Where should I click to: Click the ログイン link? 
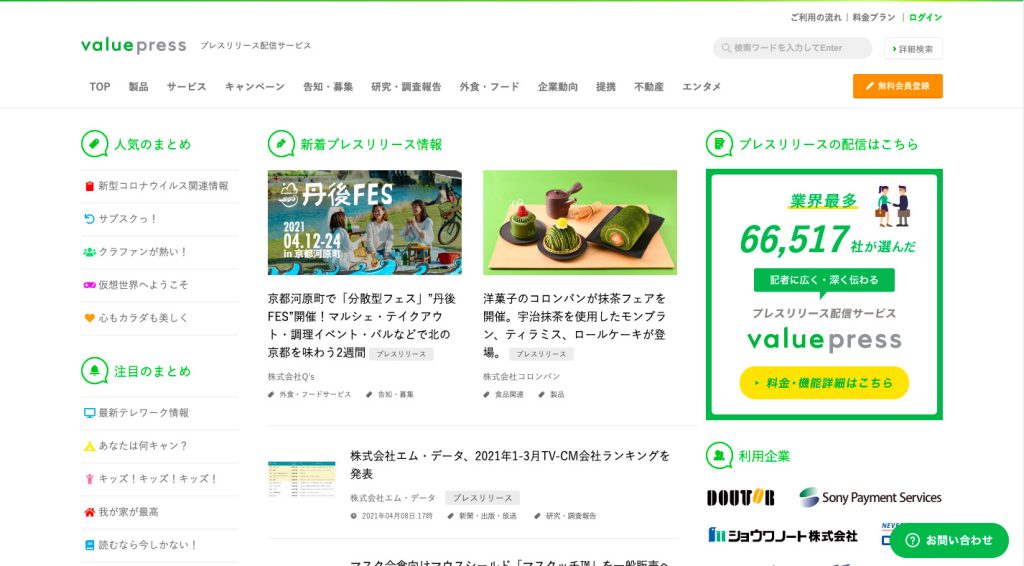click(x=925, y=18)
